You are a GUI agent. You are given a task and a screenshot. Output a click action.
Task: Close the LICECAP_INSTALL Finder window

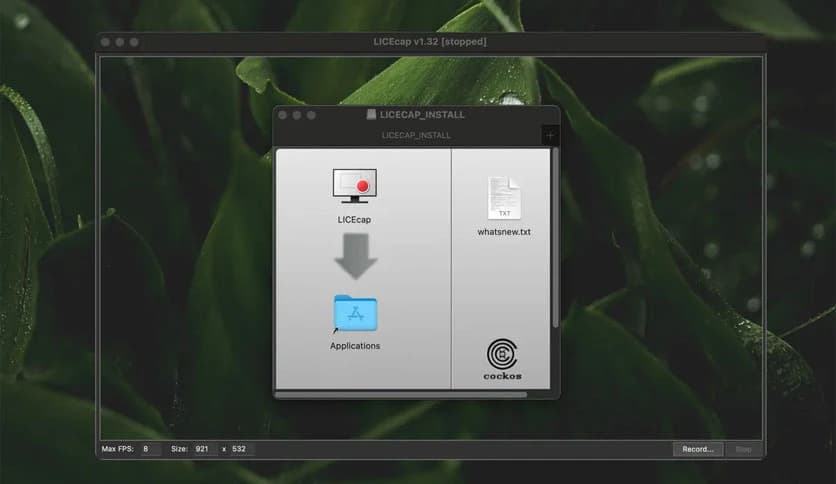pos(283,115)
